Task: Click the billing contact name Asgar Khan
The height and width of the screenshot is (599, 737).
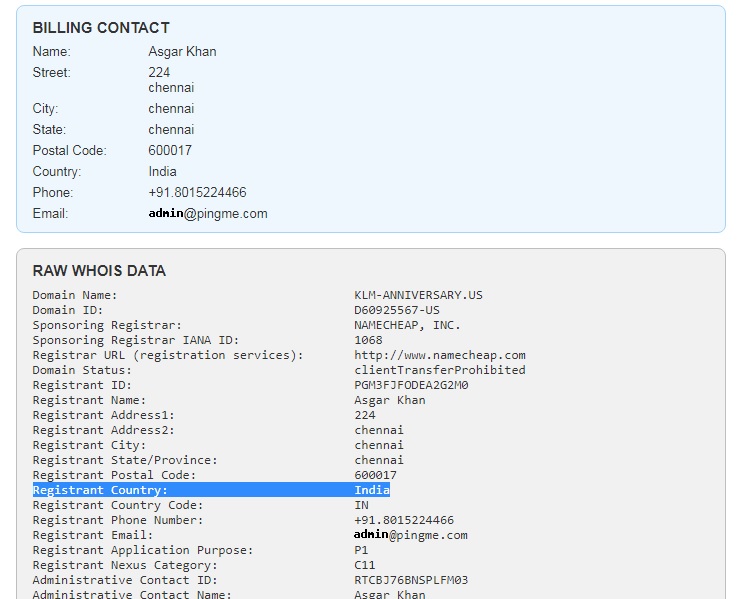Action: (x=182, y=51)
